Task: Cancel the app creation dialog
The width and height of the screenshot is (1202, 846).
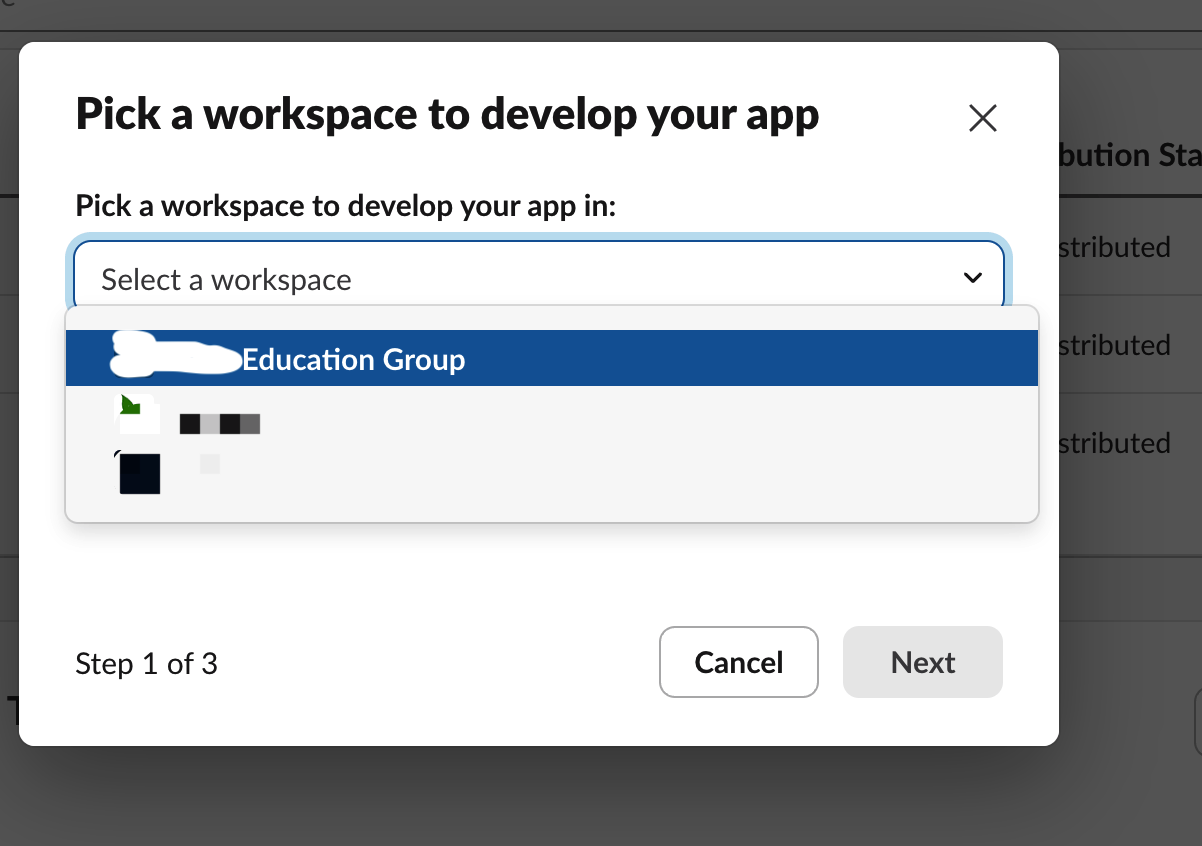Action: (x=738, y=662)
